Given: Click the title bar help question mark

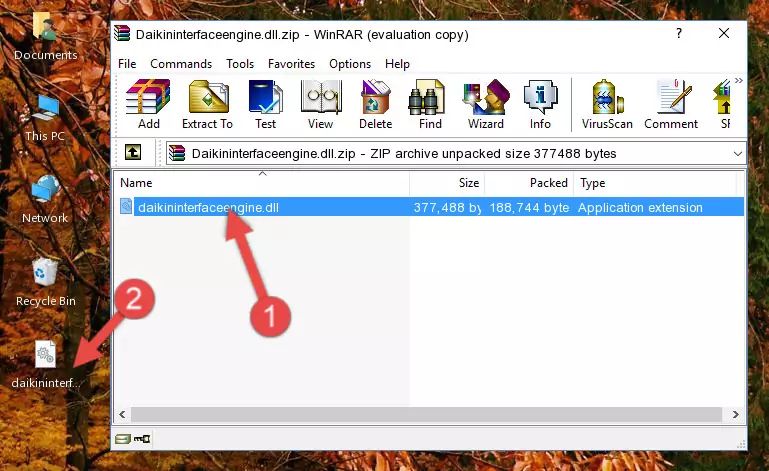Looking at the screenshot, I should 679,33.
